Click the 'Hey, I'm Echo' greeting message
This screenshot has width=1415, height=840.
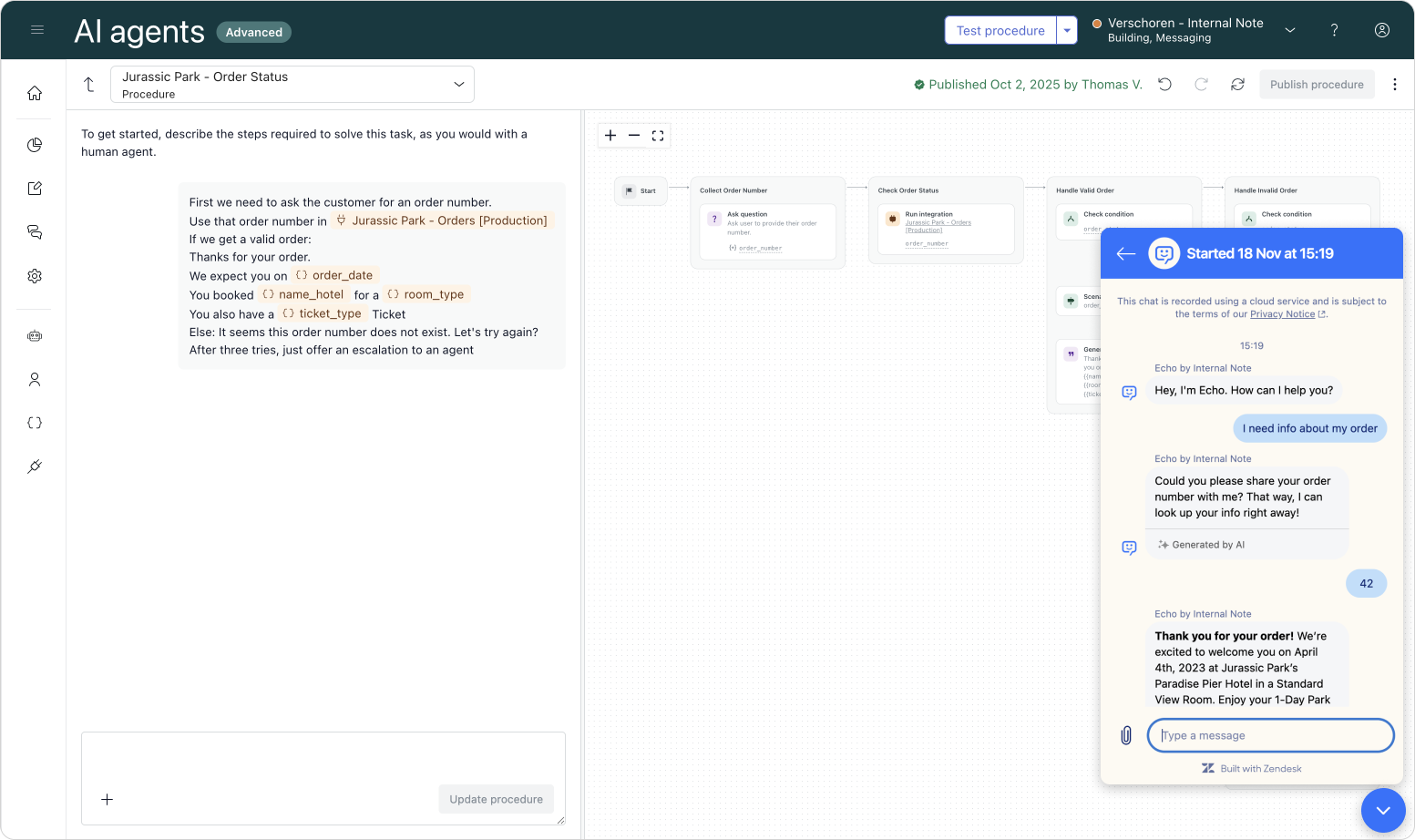pos(1244,390)
